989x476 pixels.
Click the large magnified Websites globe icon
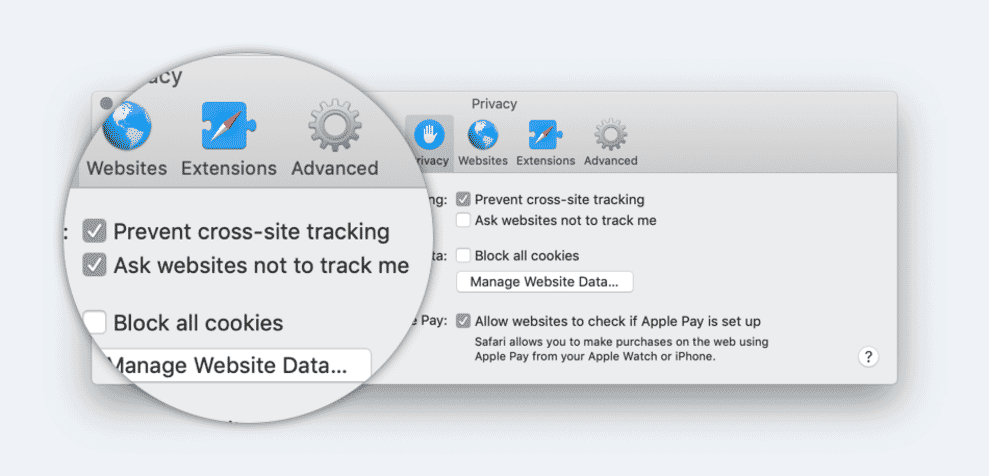[127, 125]
